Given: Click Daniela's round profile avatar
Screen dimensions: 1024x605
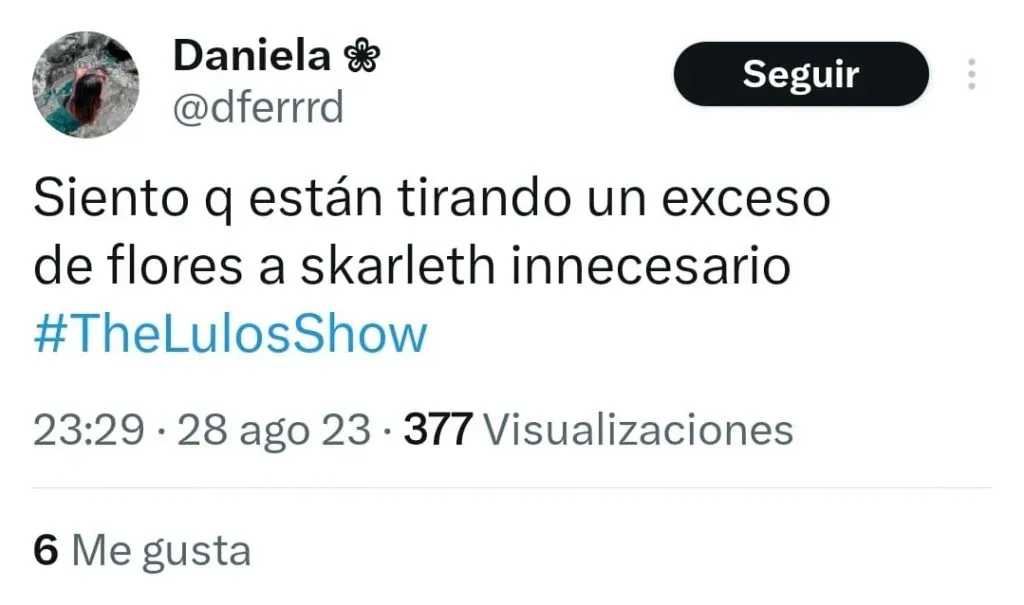Looking at the screenshot, I should pos(86,84).
